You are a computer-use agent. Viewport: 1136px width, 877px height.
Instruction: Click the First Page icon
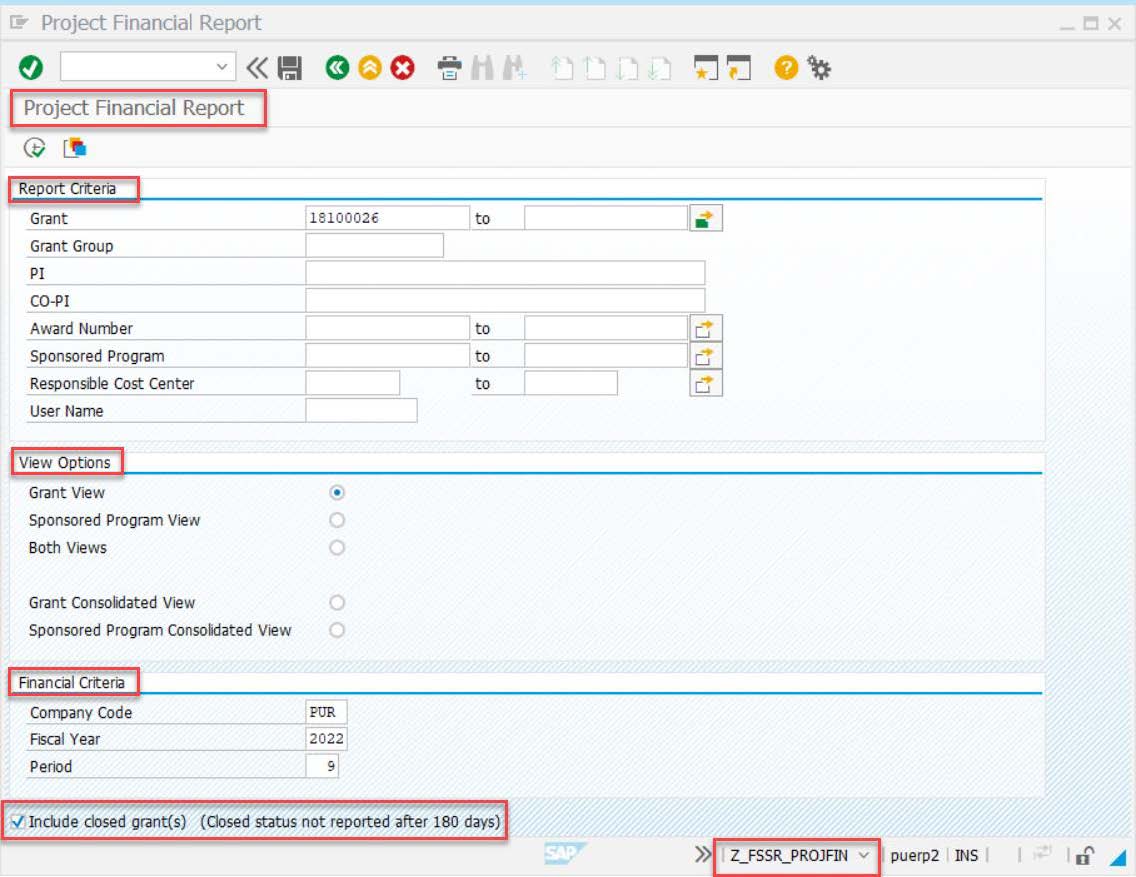click(x=561, y=68)
